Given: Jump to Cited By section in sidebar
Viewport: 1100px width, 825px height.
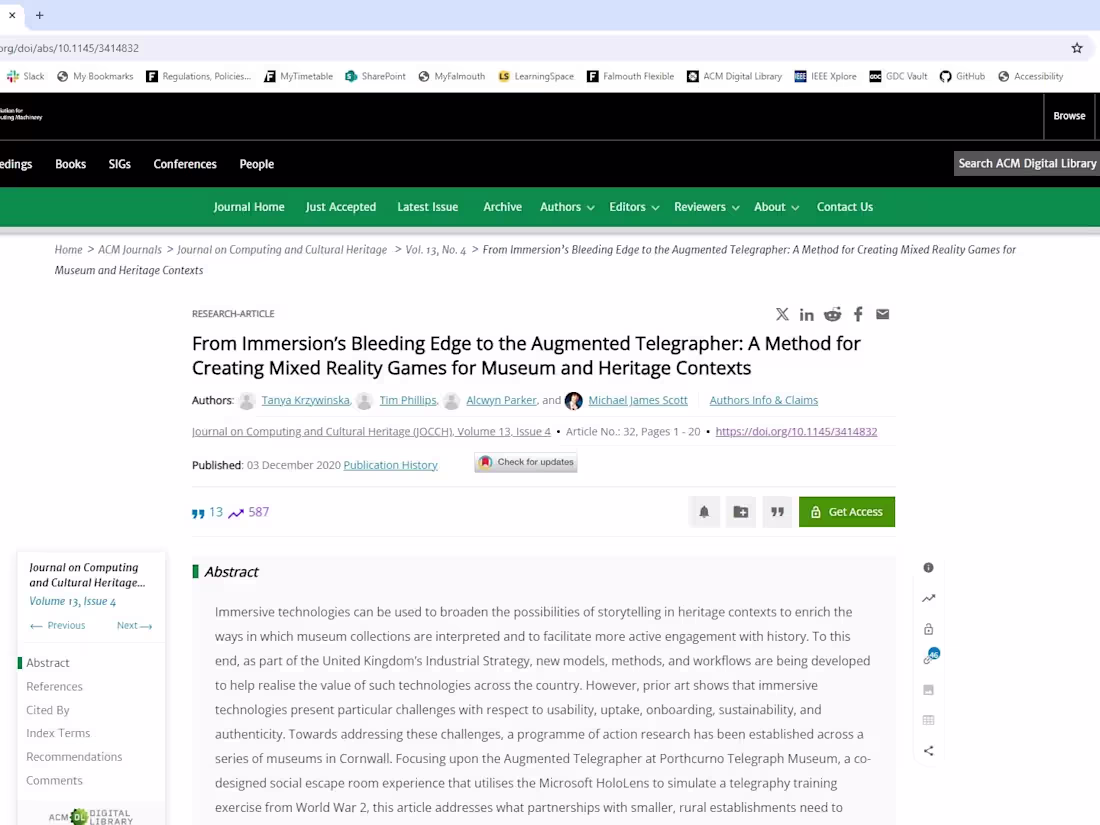Looking at the screenshot, I should tap(48, 710).
